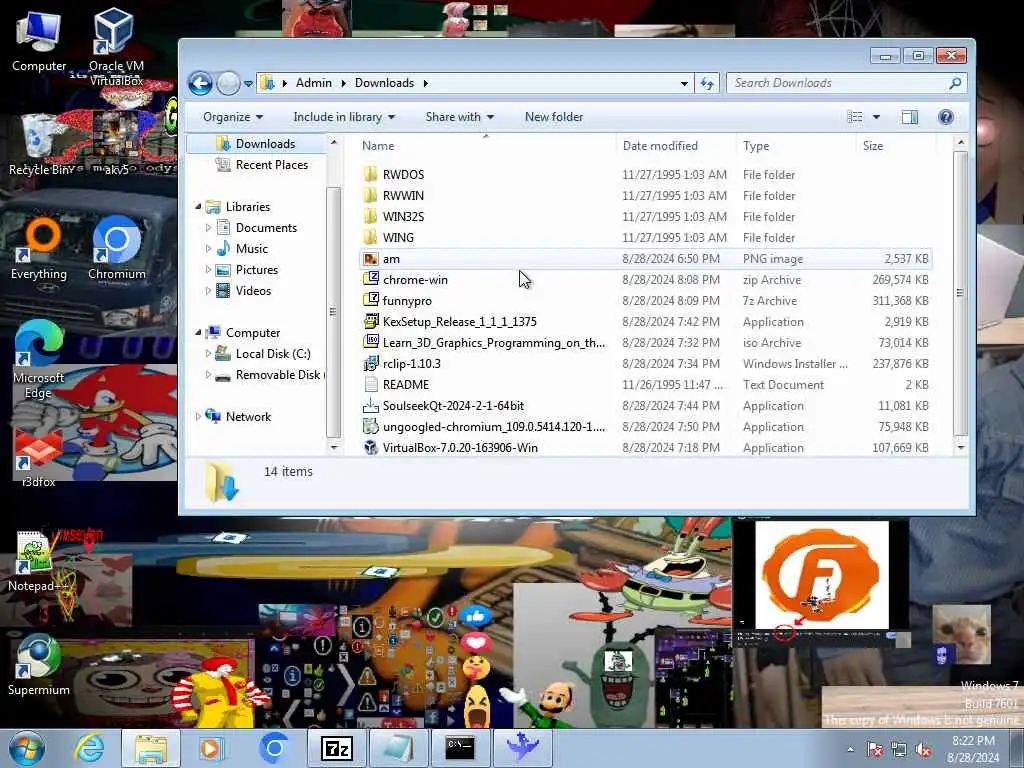Image resolution: width=1024 pixels, height=768 pixels.
Task: Expand the Documents library node
Action: click(x=208, y=228)
